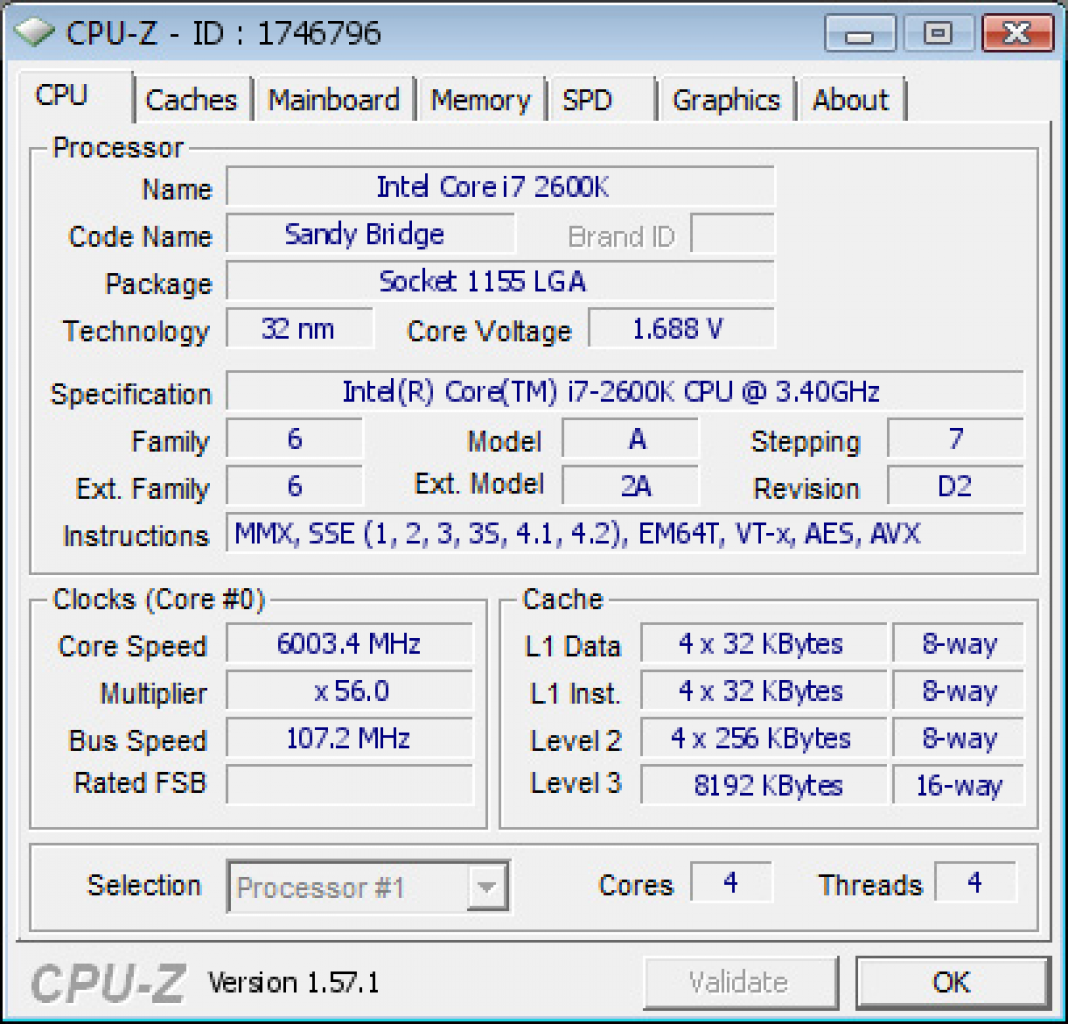Click the Cores count value
This screenshot has height=1024, width=1068.
[732, 882]
